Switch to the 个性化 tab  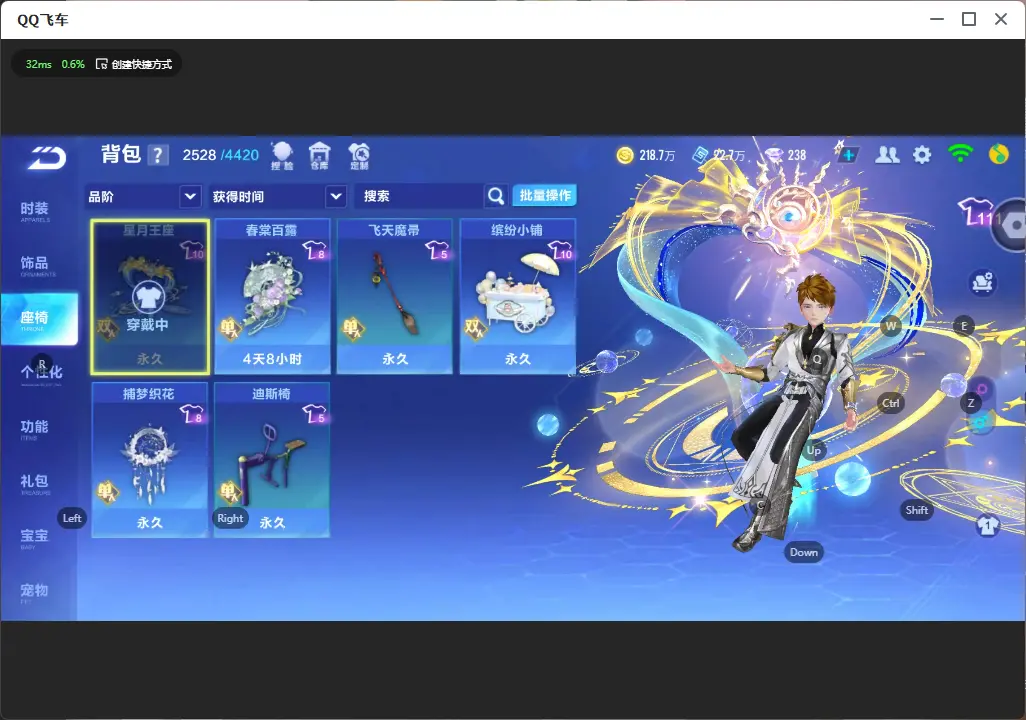[x=41, y=374]
